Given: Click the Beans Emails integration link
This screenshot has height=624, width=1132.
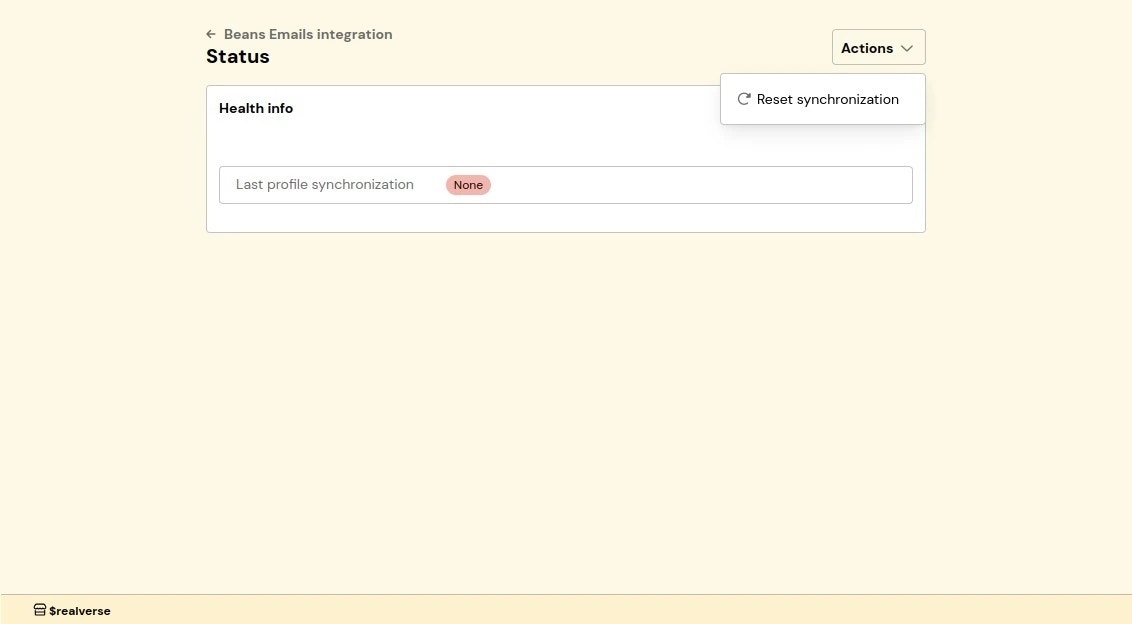Looking at the screenshot, I should pos(308,33).
